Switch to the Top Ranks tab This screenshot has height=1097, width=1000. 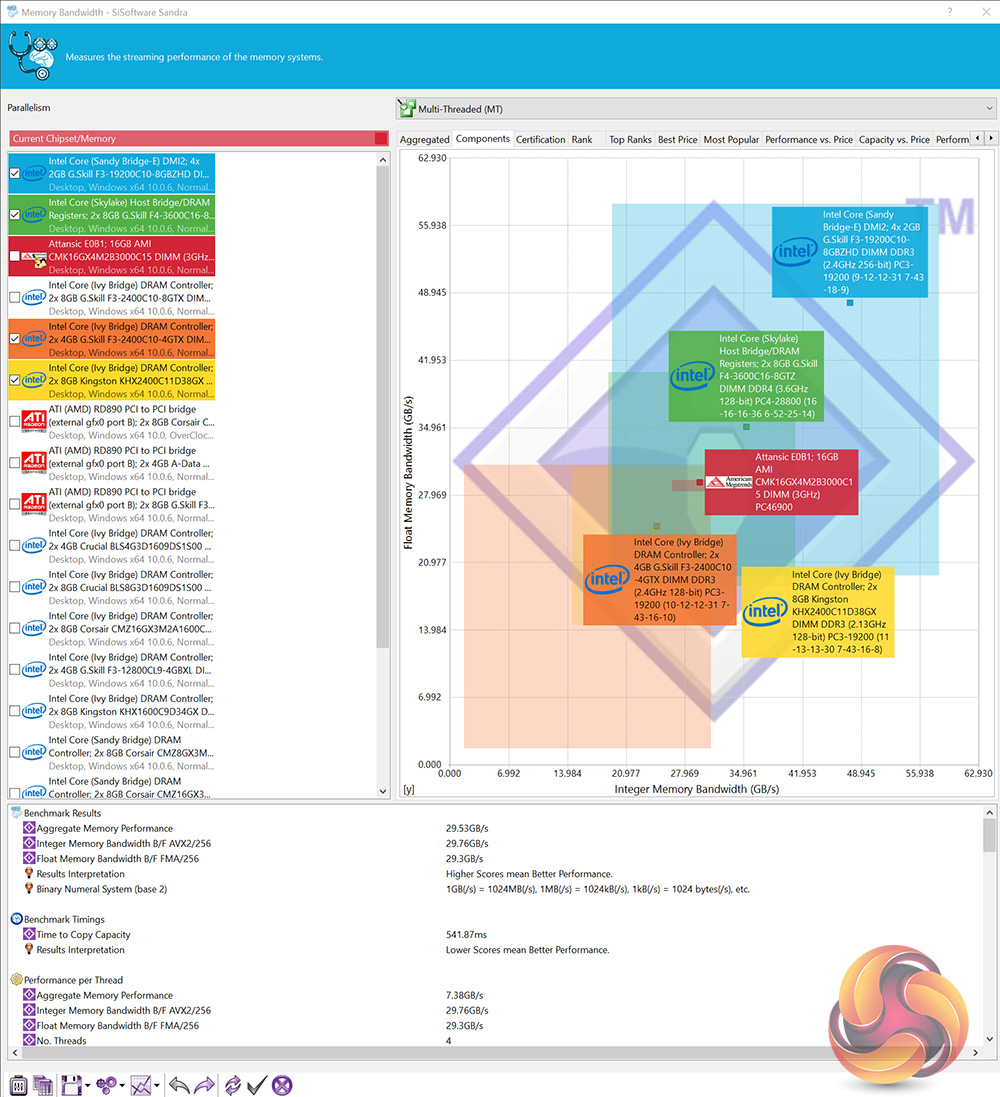point(630,139)
